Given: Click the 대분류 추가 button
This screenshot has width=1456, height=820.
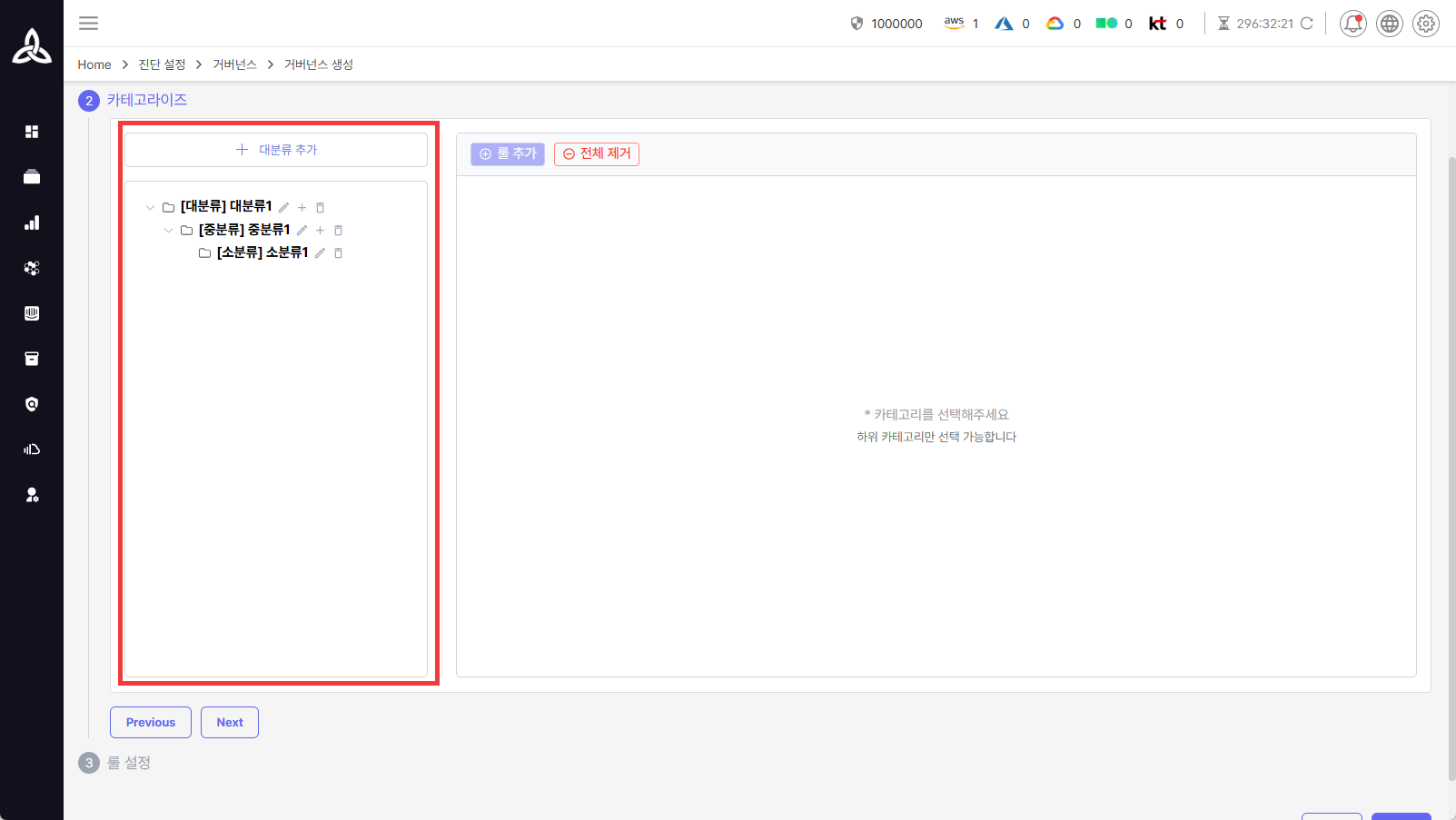Looking at the screenshot, I should pos(276,150).
